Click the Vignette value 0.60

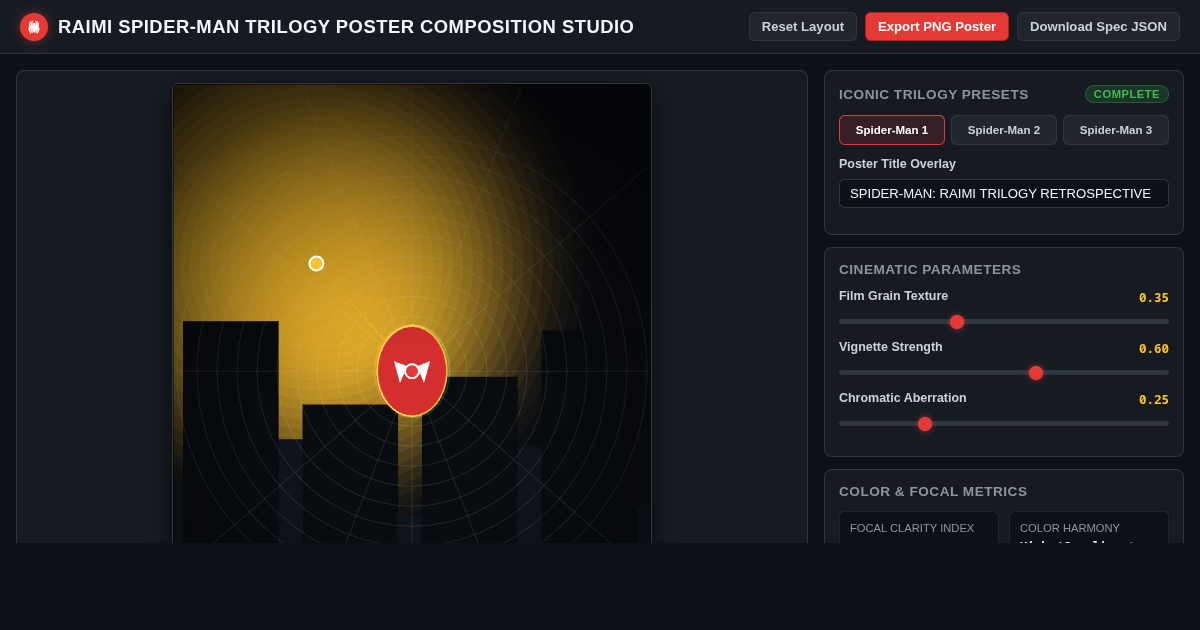tap(1154, 349)
